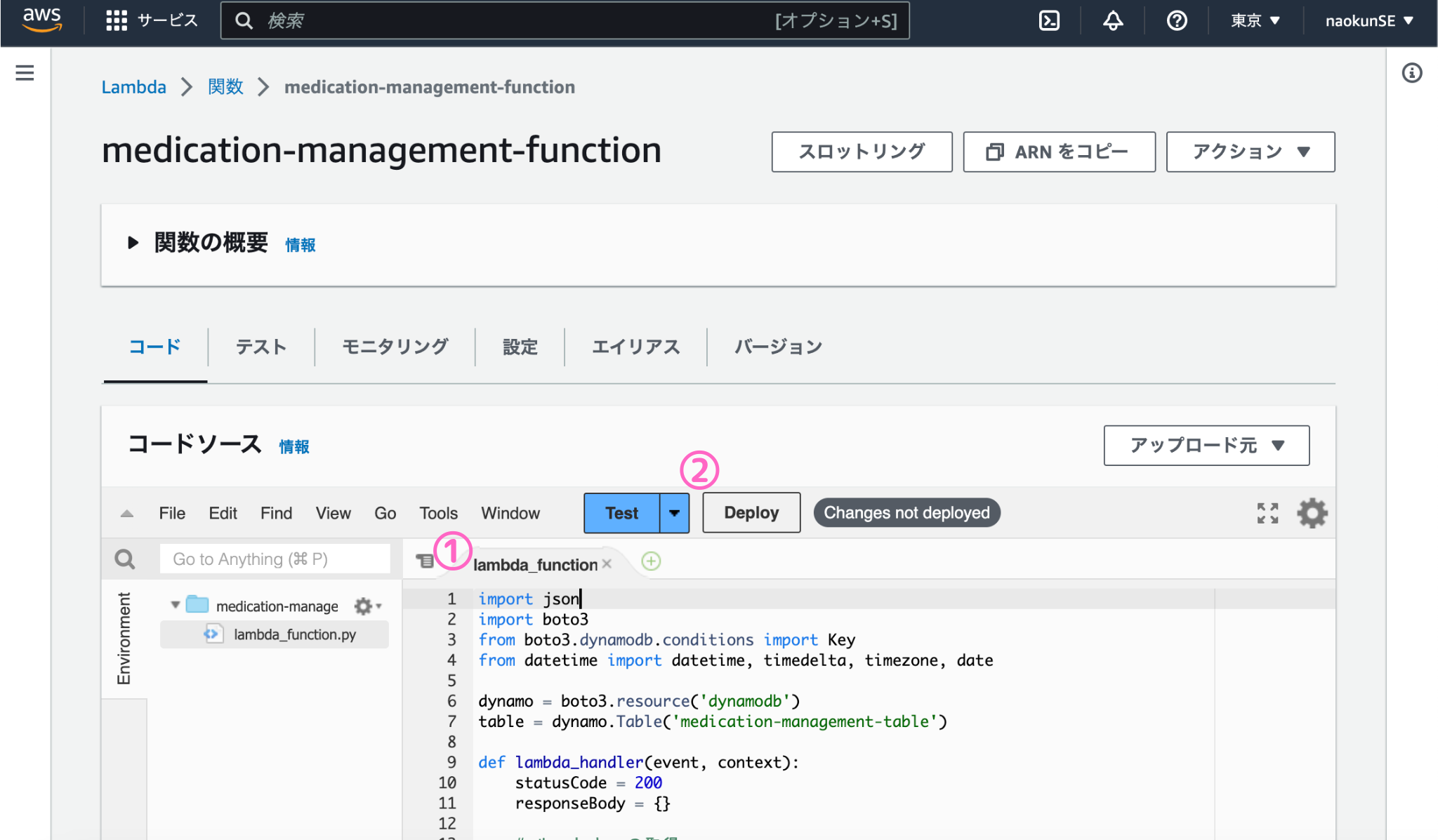The width and height of the screenshot is (1438, 840).
Task: Switch to the バージョン tab
Action: [x=778, y=347]
